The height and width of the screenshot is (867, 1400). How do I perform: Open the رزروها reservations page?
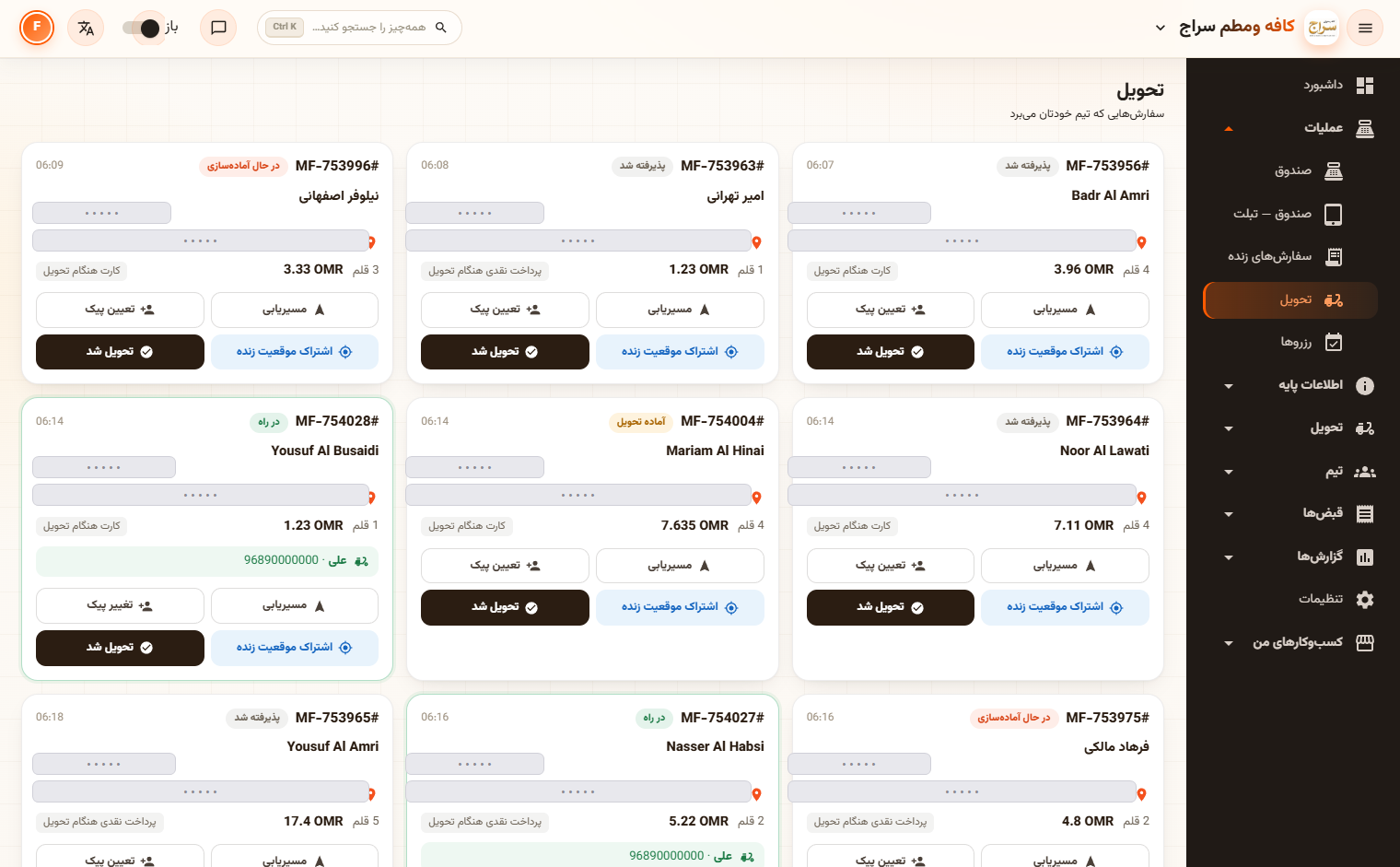(x=1290, y=343)
